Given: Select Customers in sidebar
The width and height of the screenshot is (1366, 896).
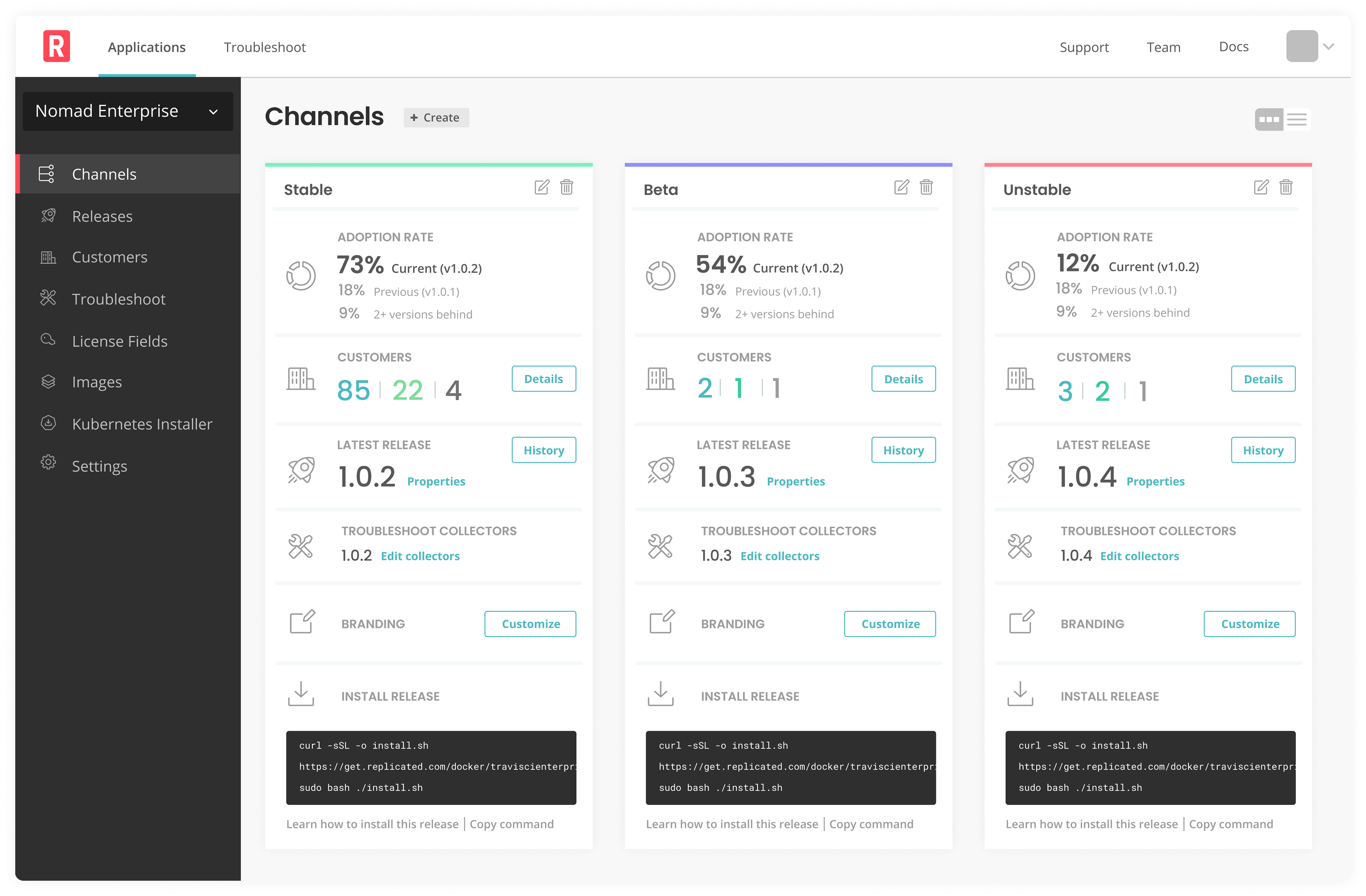Looking at the screenshot, I should [128, 257].
